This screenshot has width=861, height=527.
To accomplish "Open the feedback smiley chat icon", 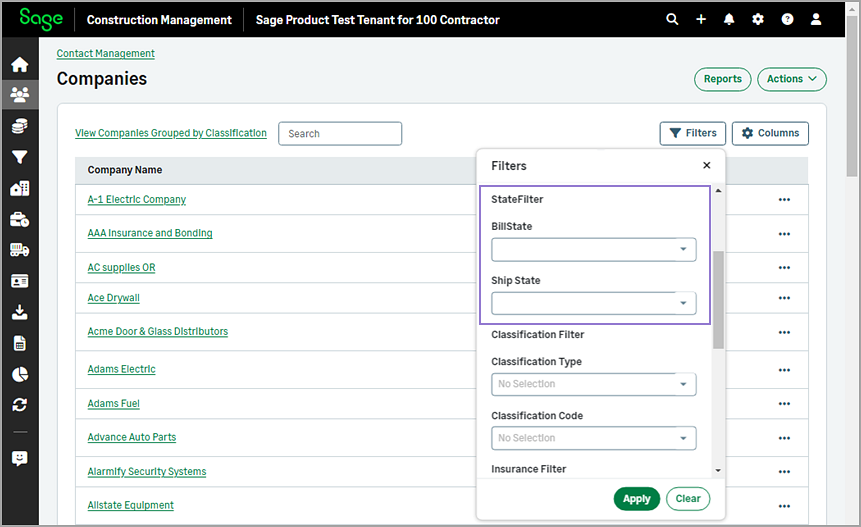I will click(x=20, y=458).
